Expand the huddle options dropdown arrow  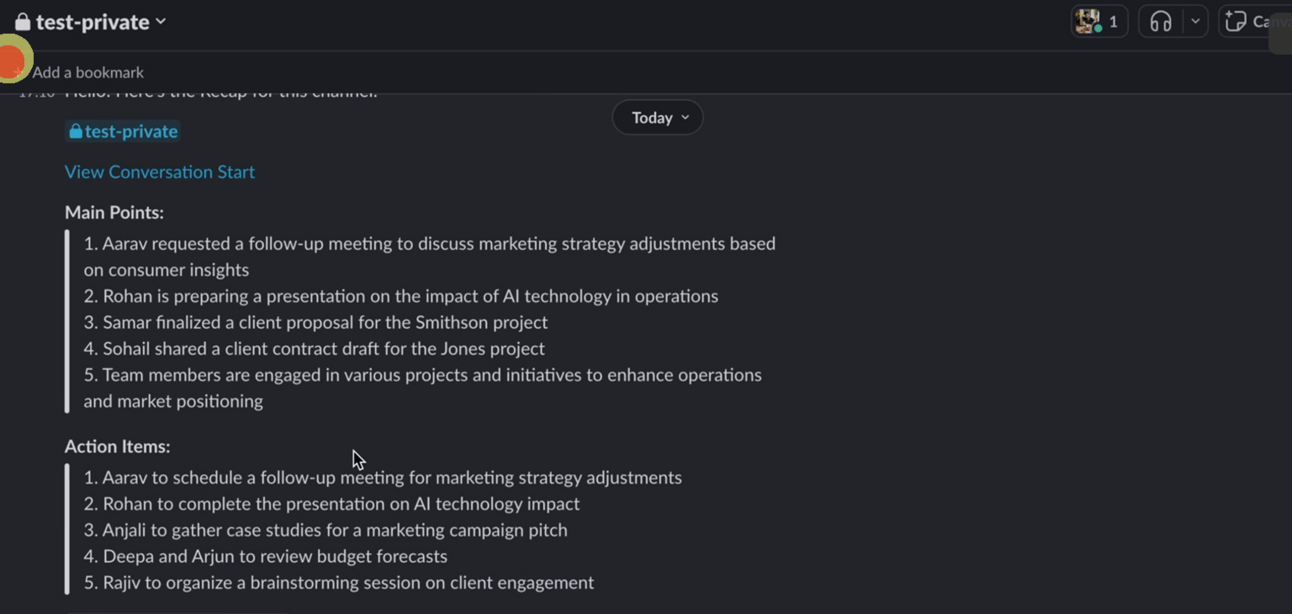[1195, 22]
